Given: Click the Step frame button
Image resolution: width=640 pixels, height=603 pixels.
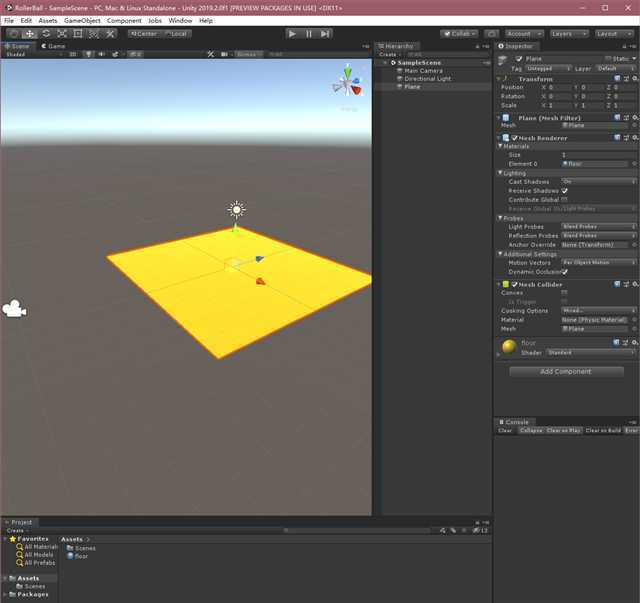Looking at the screenshot, I should (325, 34).
